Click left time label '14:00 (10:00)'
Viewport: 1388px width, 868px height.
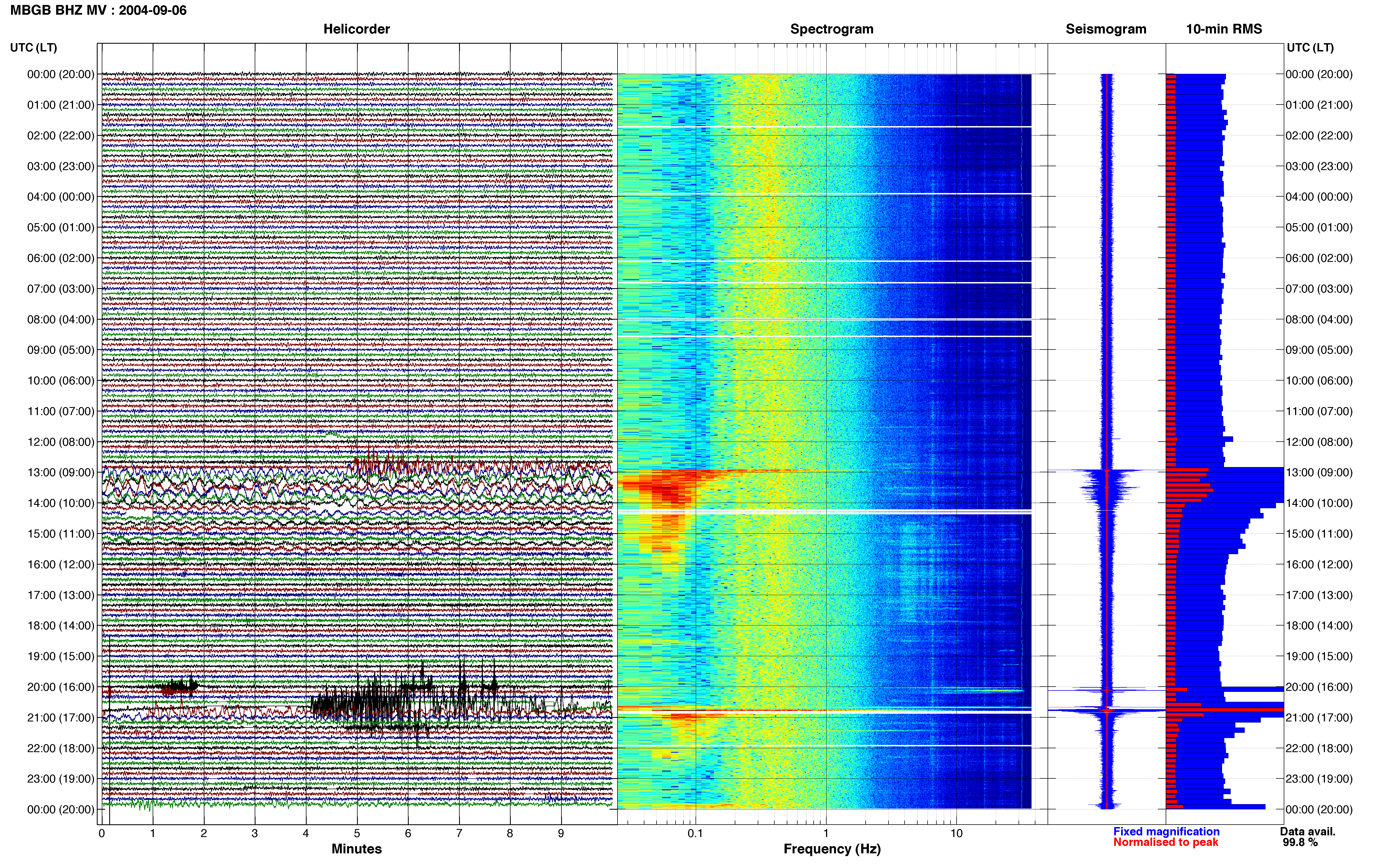(61, 504)
